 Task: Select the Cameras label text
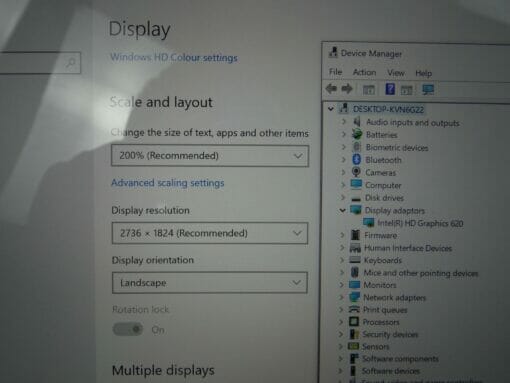[x=380, y=173]
